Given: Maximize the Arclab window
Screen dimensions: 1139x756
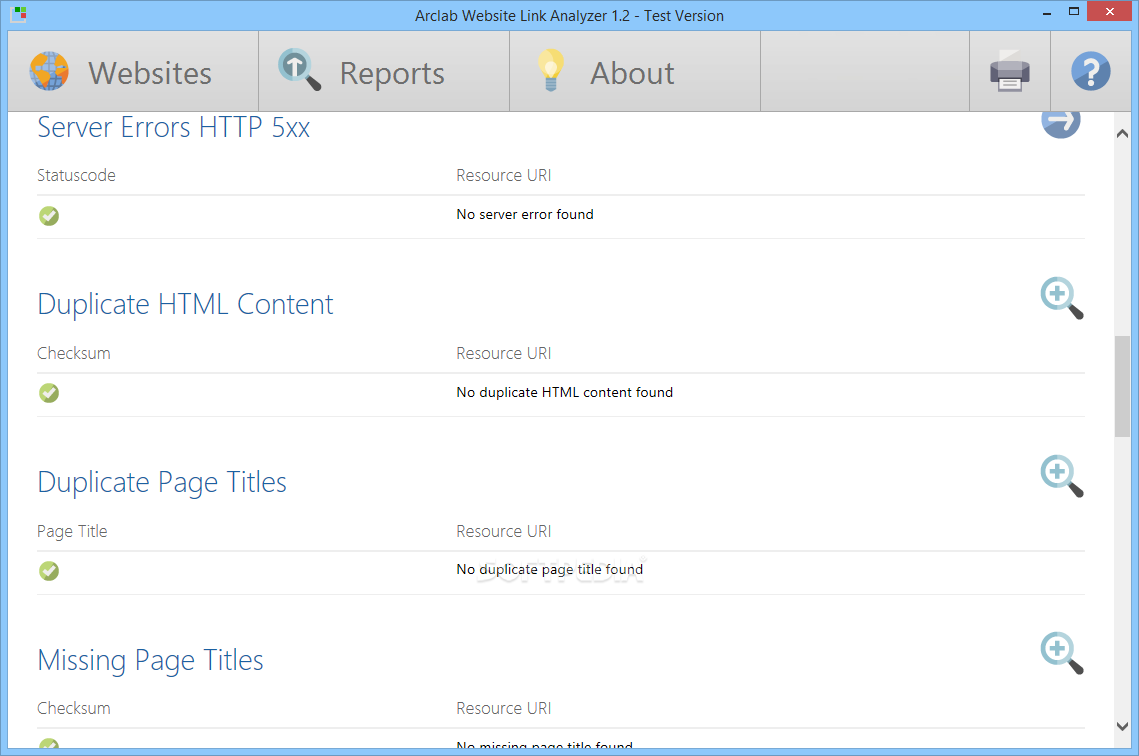Looking at the screenshot, I should [x=1074, y=12].
